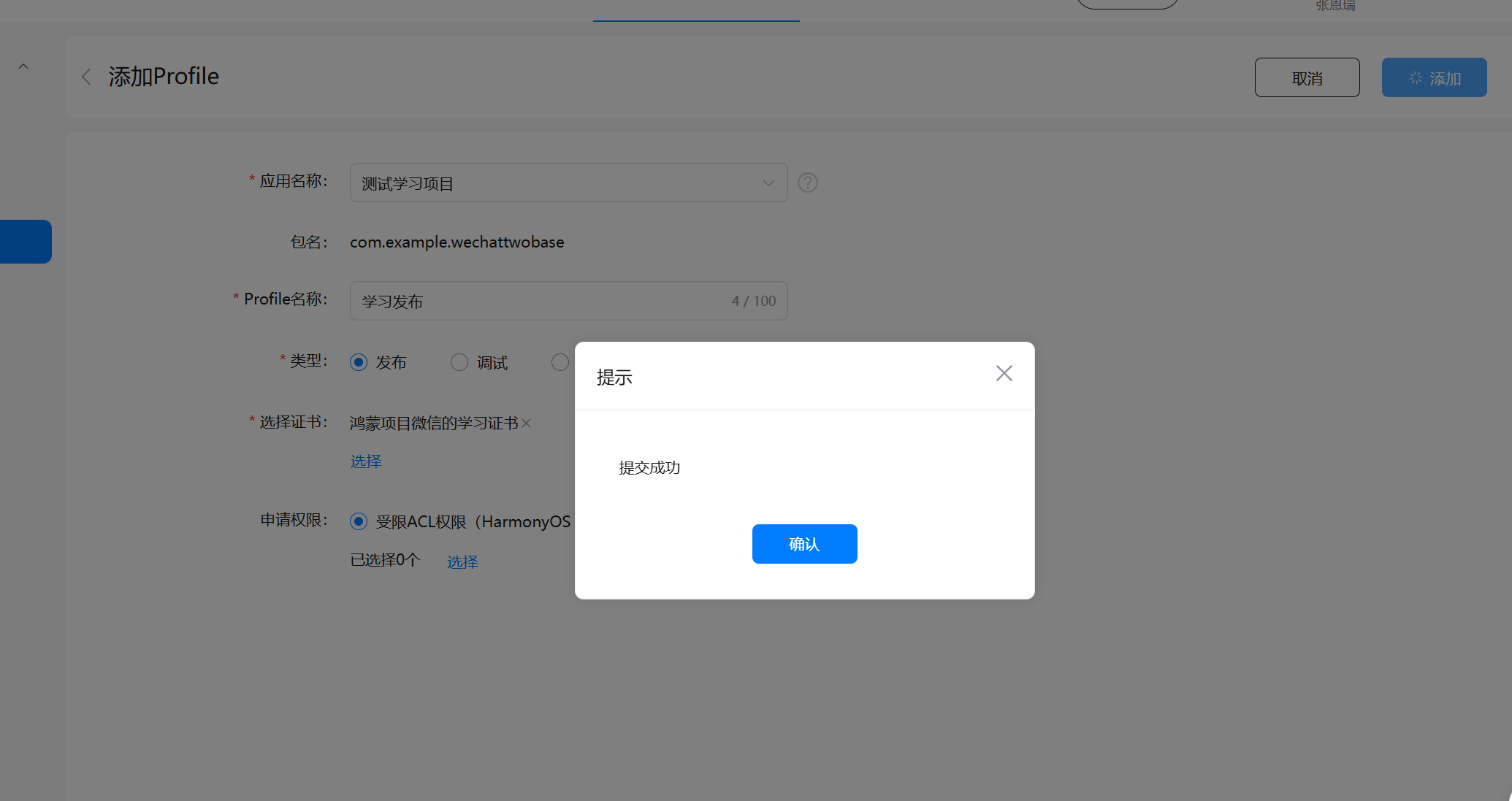1512x801 pixels.
Task: Click the 确认 button in dialog
Action: (804, 544)
